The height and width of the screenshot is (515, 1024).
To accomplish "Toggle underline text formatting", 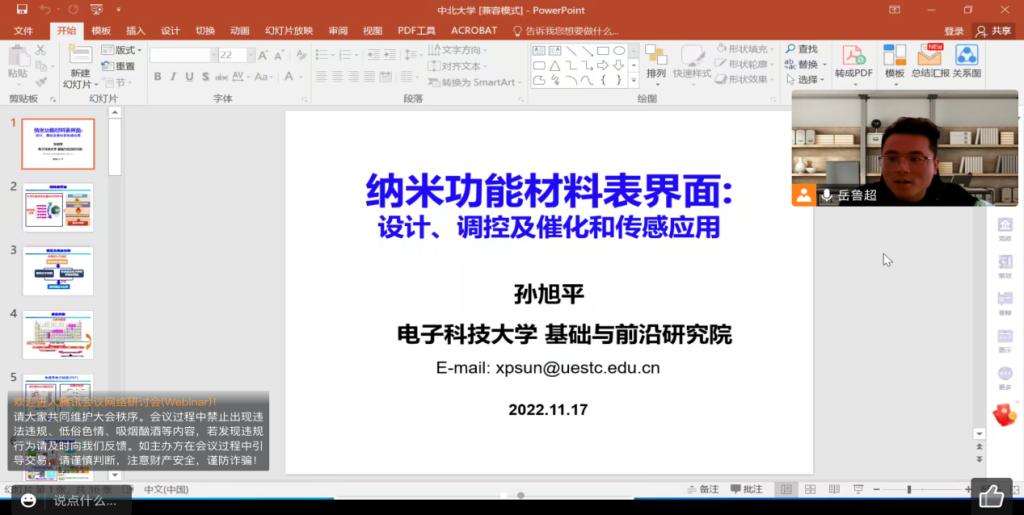I will [x=189, y=77].
